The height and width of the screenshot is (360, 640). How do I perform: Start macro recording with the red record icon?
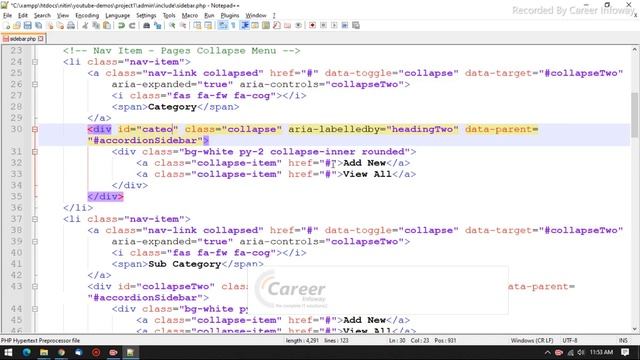click(312, 25)
